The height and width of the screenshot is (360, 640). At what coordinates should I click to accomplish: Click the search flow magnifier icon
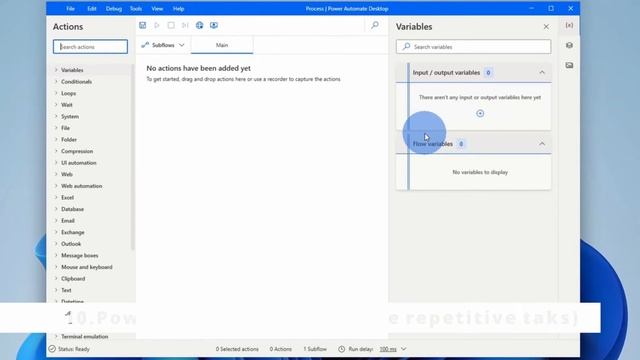pos(375,25)
